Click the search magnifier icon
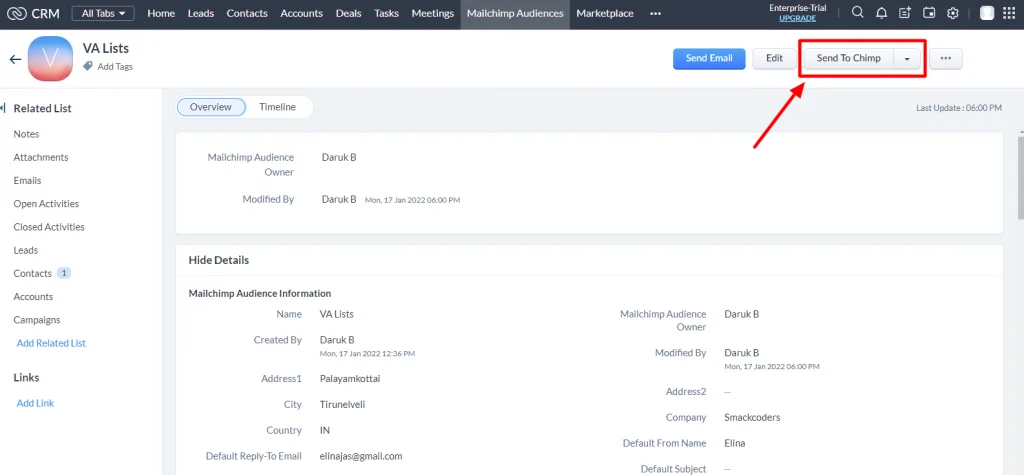 coord(858,14)
